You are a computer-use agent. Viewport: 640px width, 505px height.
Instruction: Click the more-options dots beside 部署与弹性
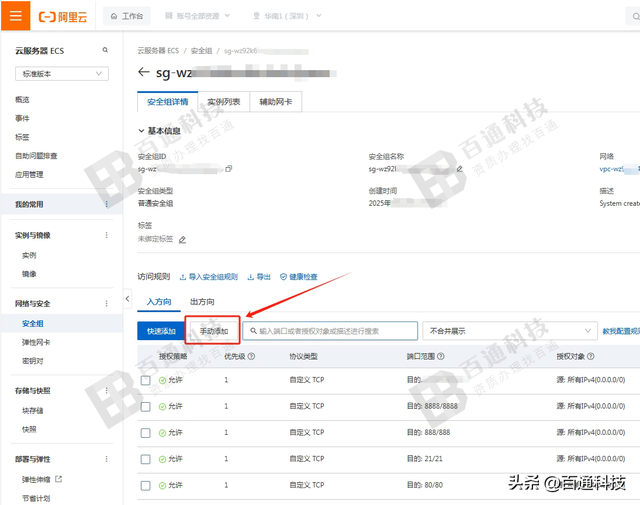pos(107,459)
